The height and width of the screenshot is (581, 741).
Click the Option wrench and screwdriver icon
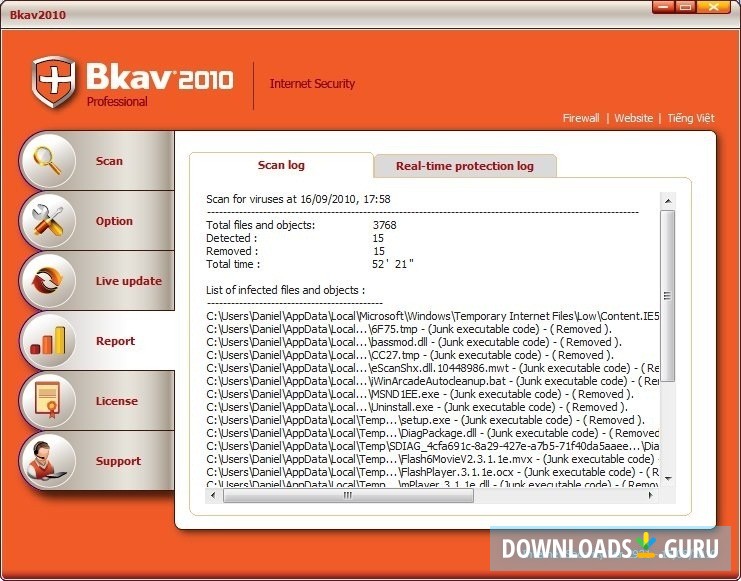(48, 221)
